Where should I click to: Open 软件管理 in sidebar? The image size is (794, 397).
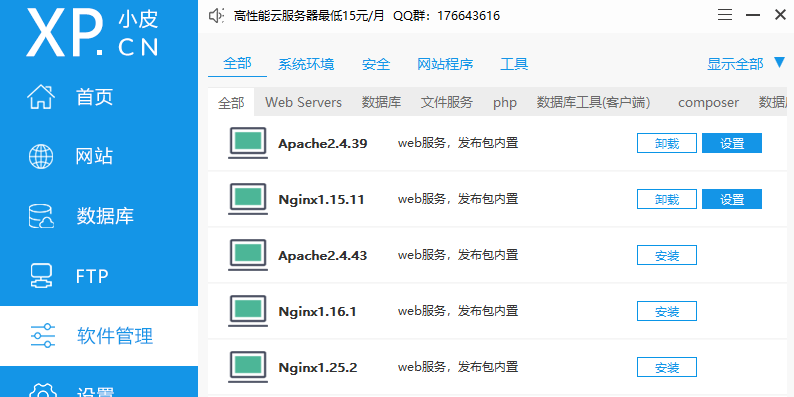click(99, 336)
